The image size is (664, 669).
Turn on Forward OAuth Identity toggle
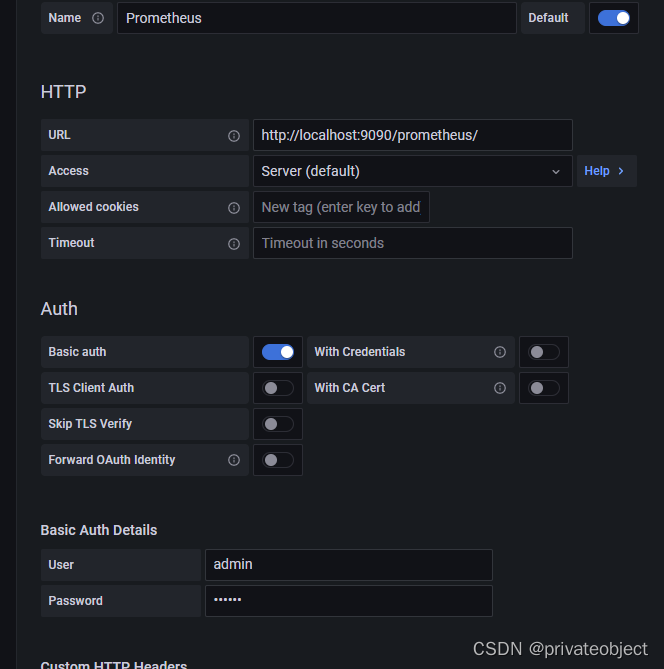click(278, 460)
